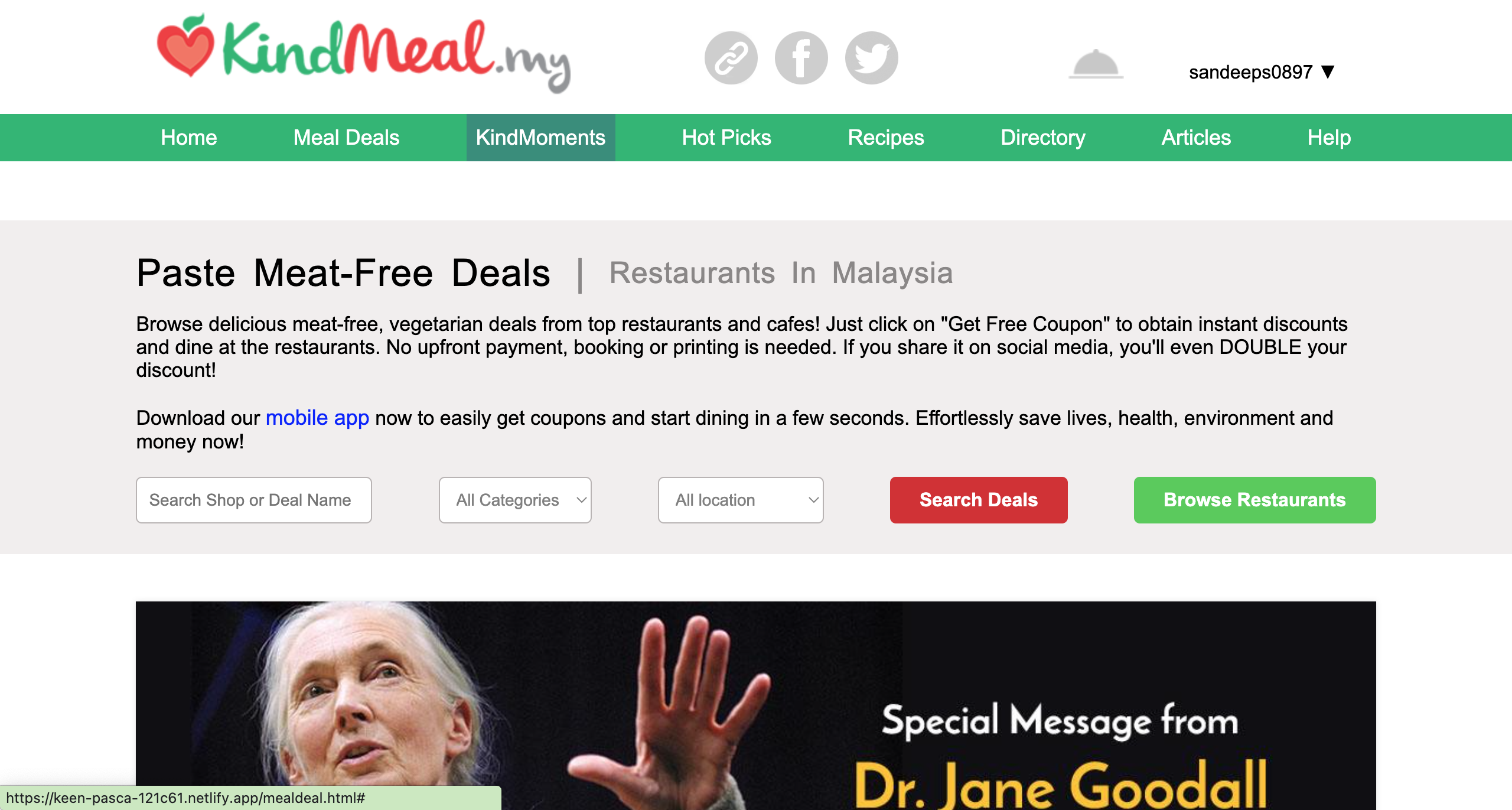Viewport: 1512px width, 810px height.
Task: Switch to the KindMoments tab
Action: tap(540, 138)
